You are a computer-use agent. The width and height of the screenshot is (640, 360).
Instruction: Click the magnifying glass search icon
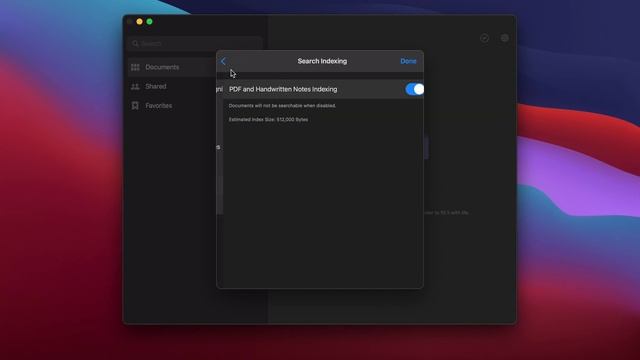pyautogui.click(x=136, y=44)
